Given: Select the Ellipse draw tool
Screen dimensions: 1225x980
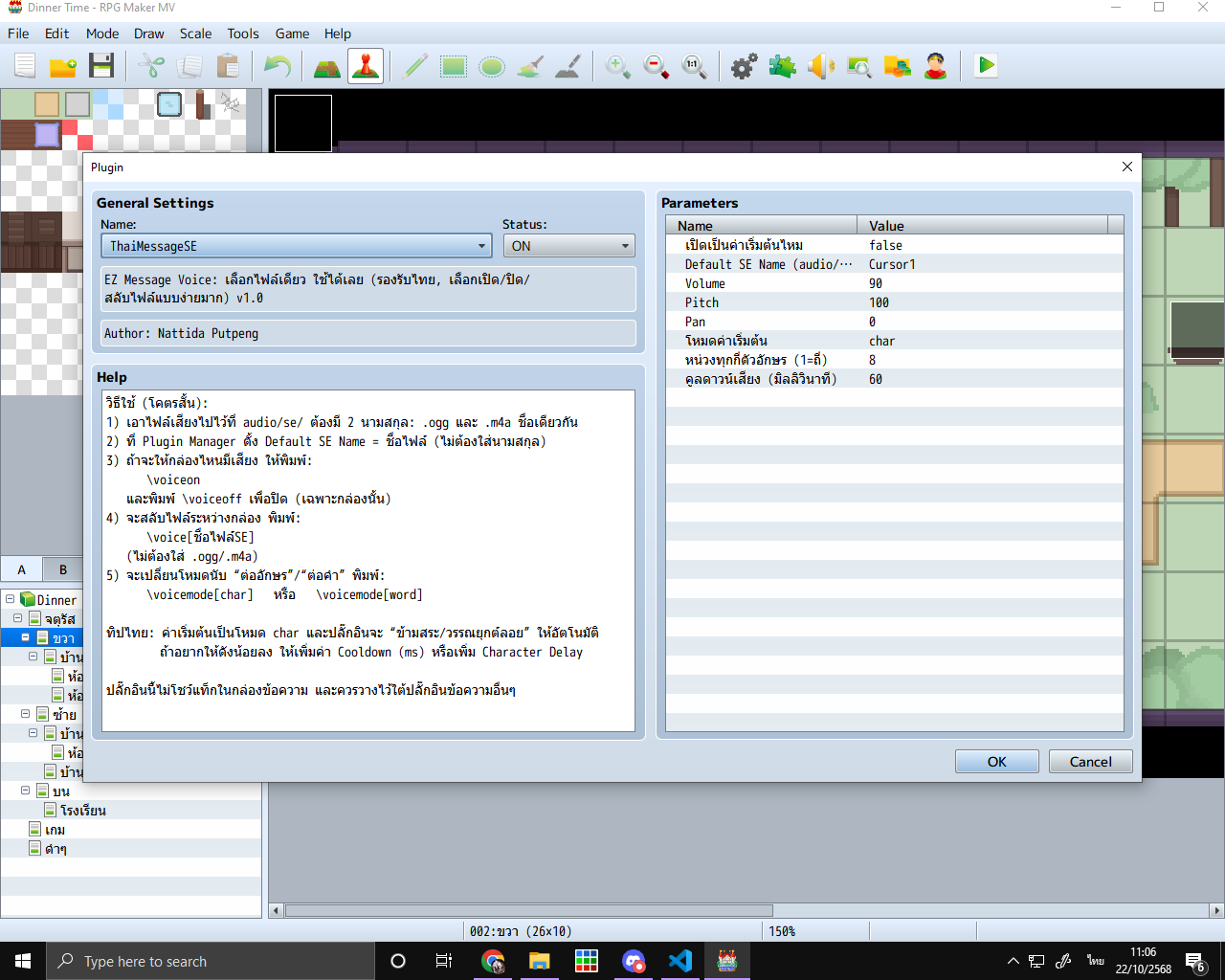Looking at the screenshot, I should [492, 66].
